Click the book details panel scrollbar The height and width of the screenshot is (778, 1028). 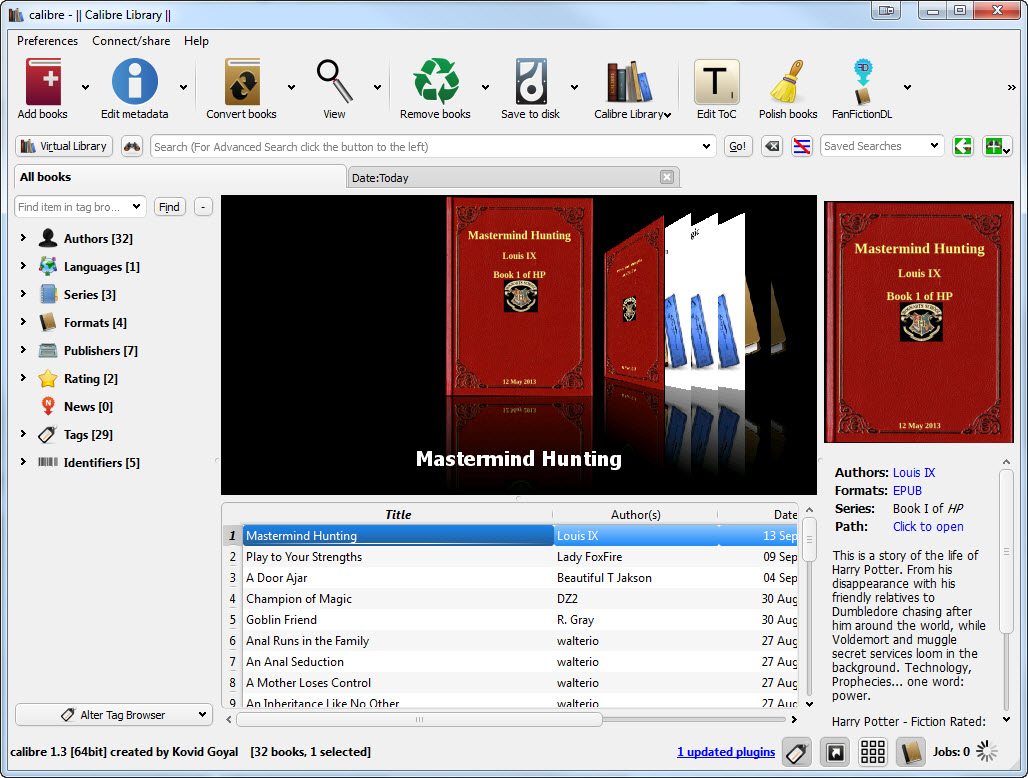(1006, 553)
